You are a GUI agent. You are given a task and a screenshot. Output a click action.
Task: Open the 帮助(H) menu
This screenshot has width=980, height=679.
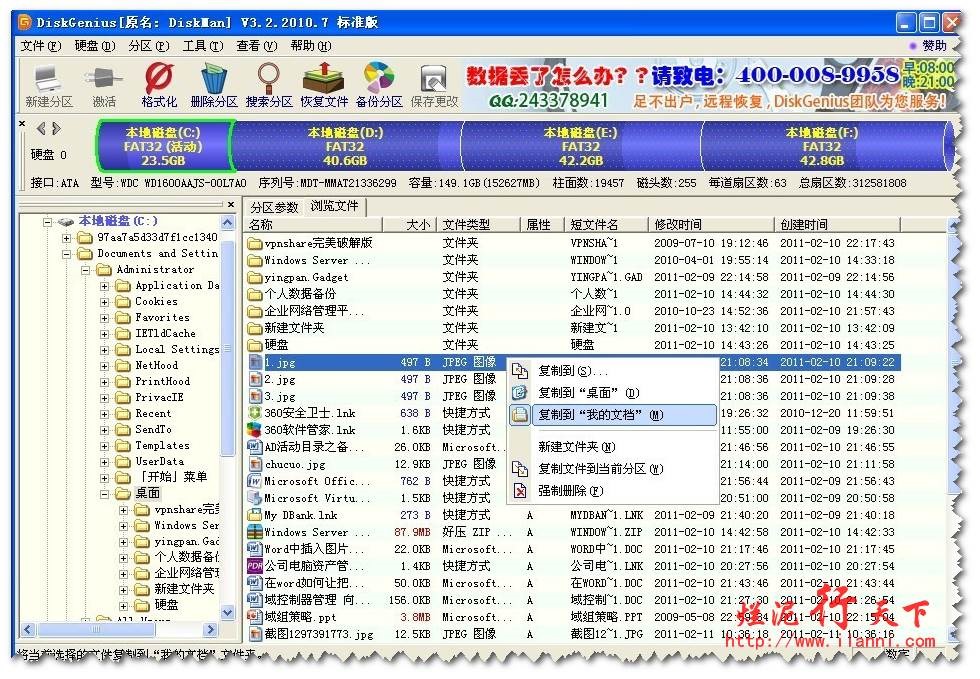[311, 46]
